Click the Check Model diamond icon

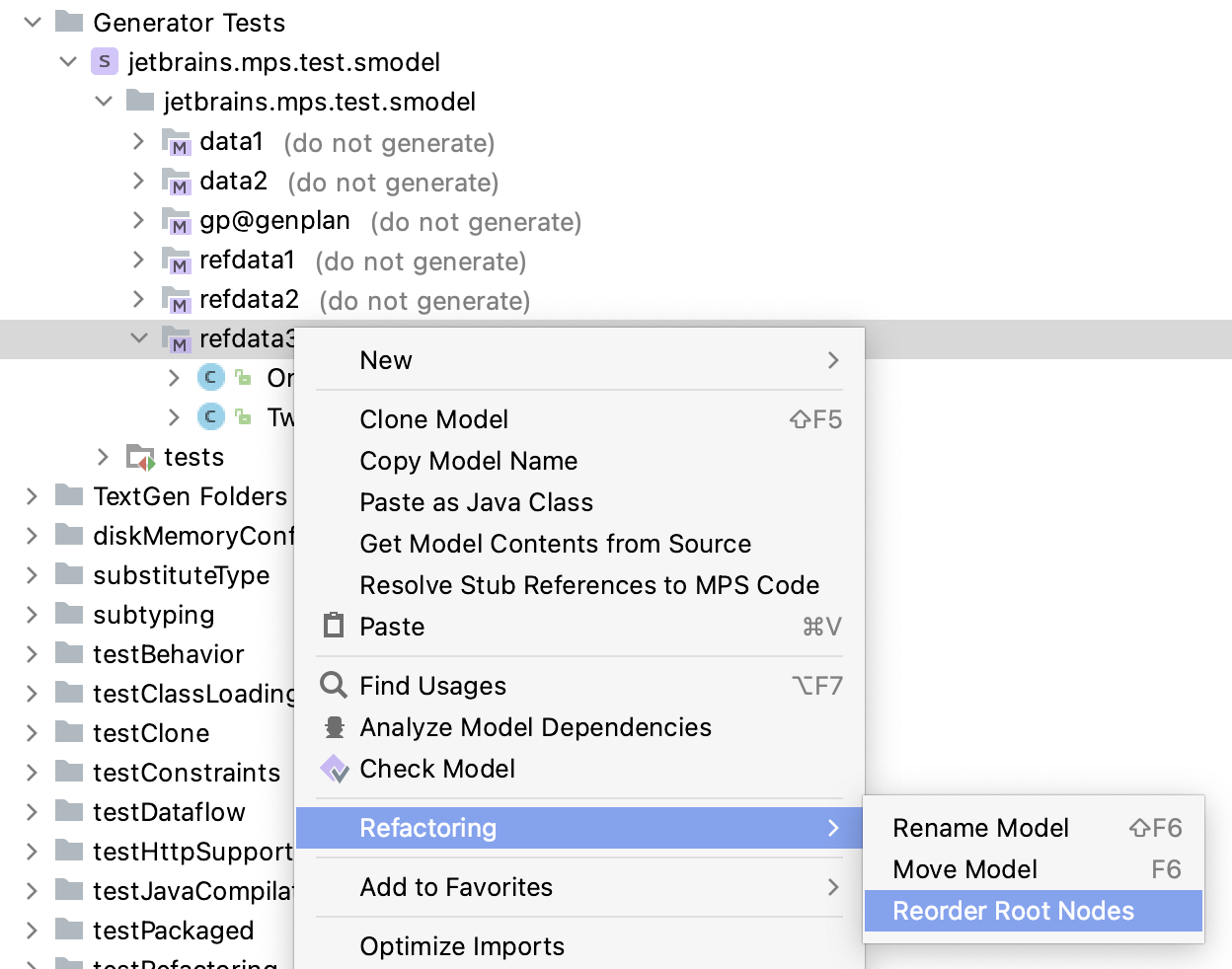(334, 769)
